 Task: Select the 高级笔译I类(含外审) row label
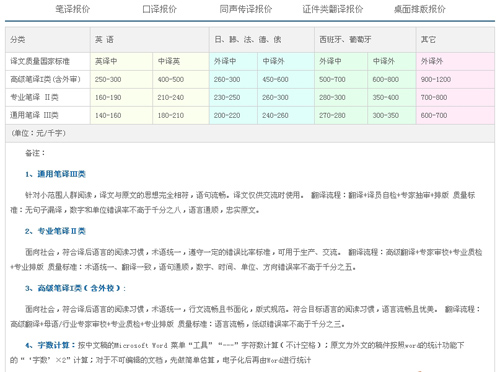pyautogui.click(x=48, y=79)
